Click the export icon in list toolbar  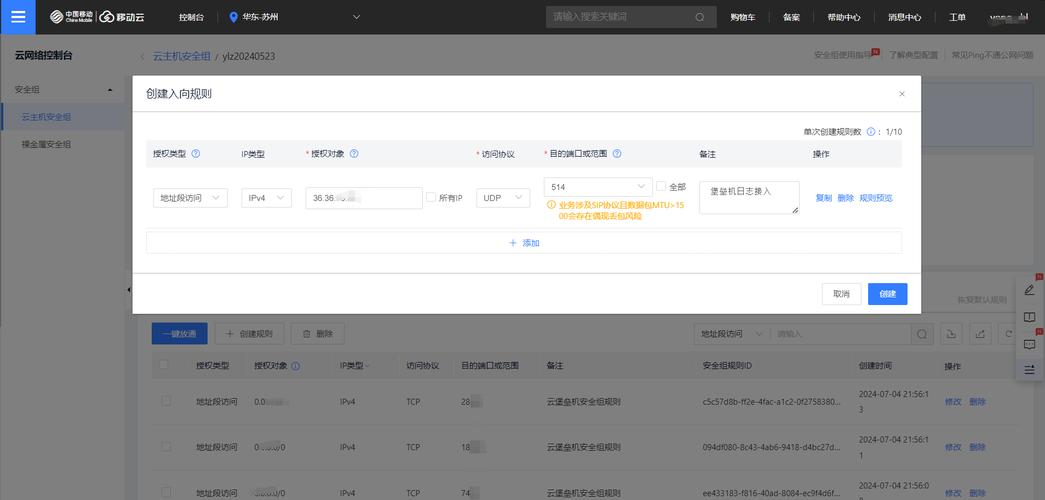tap(980, 334)
